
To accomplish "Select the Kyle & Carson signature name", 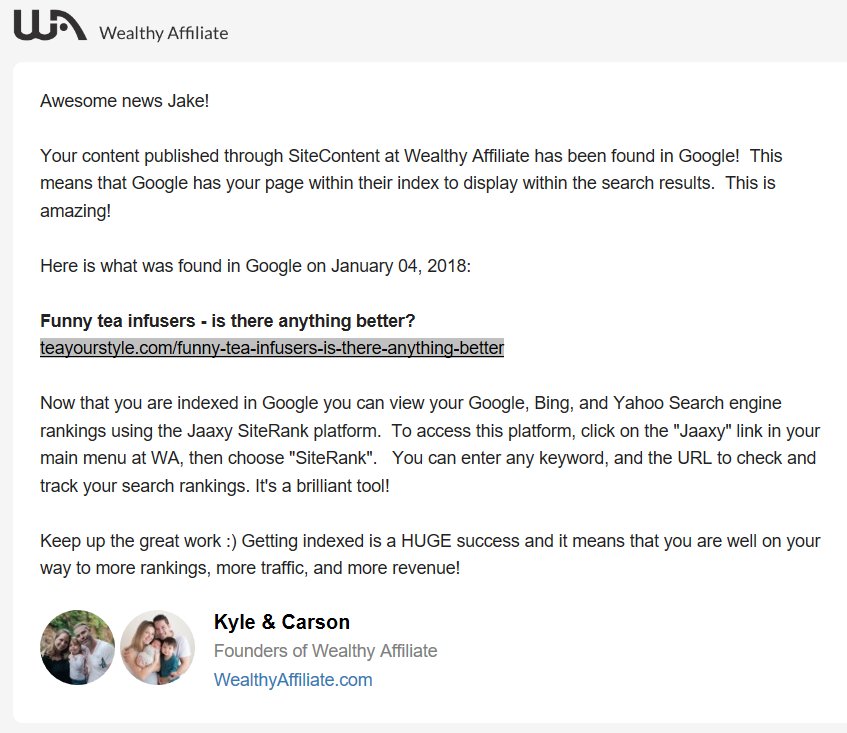I will click(282, 622).
